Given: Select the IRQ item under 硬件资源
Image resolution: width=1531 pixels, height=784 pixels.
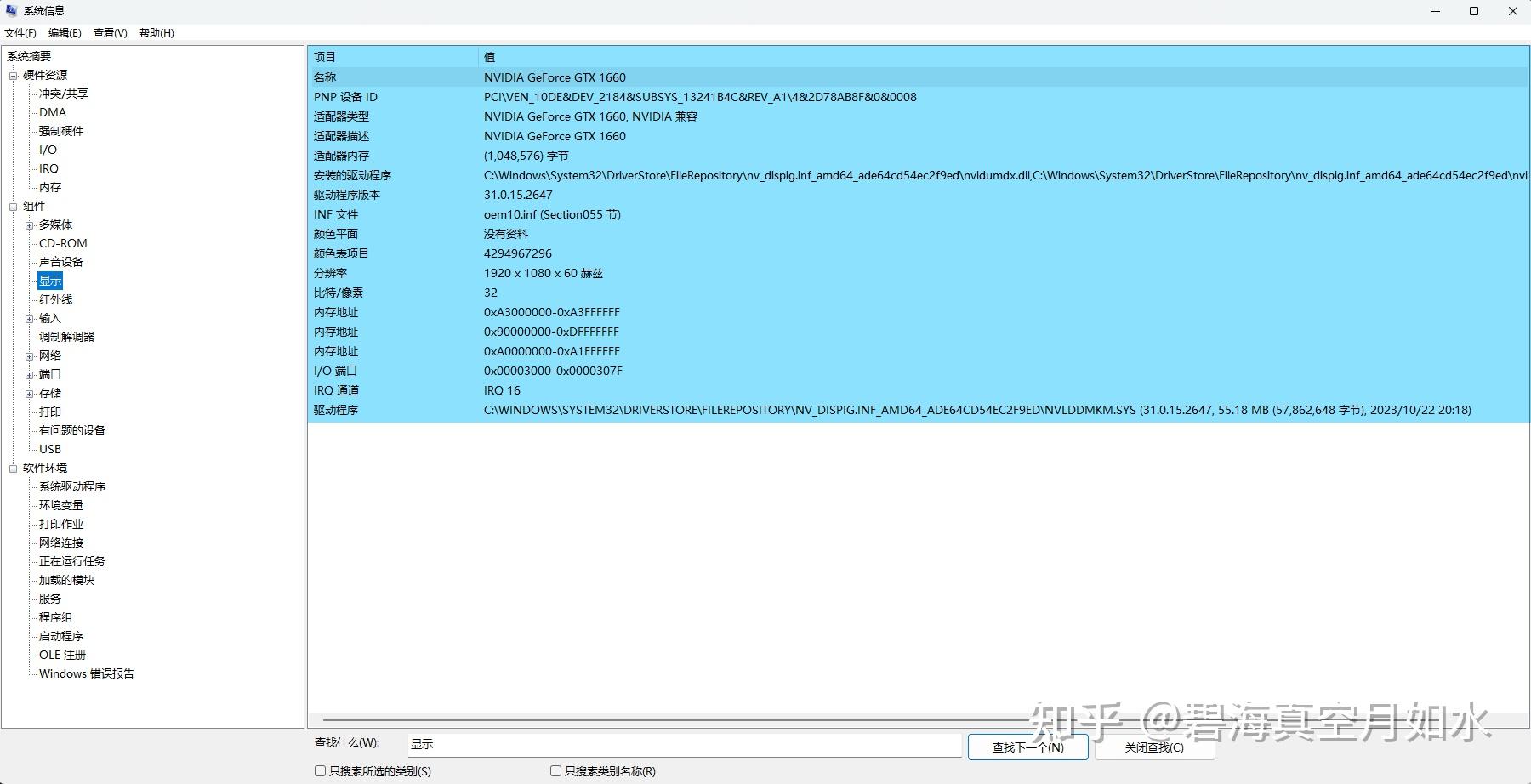Looking at the screenshot, I should click(x=48, y=168).
